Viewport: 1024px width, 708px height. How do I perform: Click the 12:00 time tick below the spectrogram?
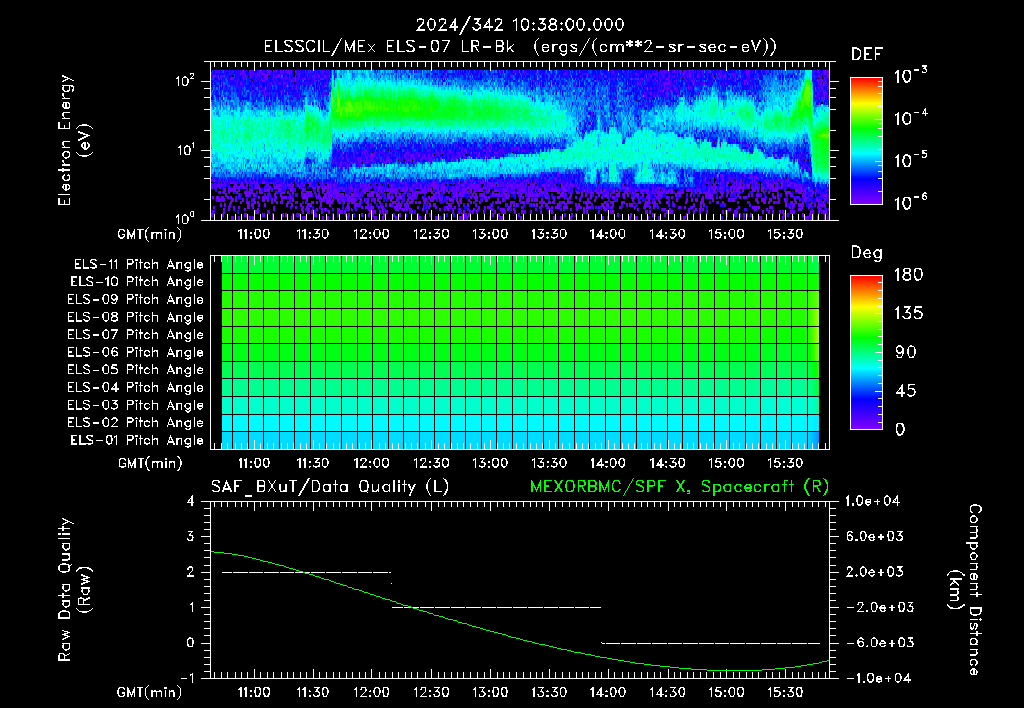tap(372, 234)
